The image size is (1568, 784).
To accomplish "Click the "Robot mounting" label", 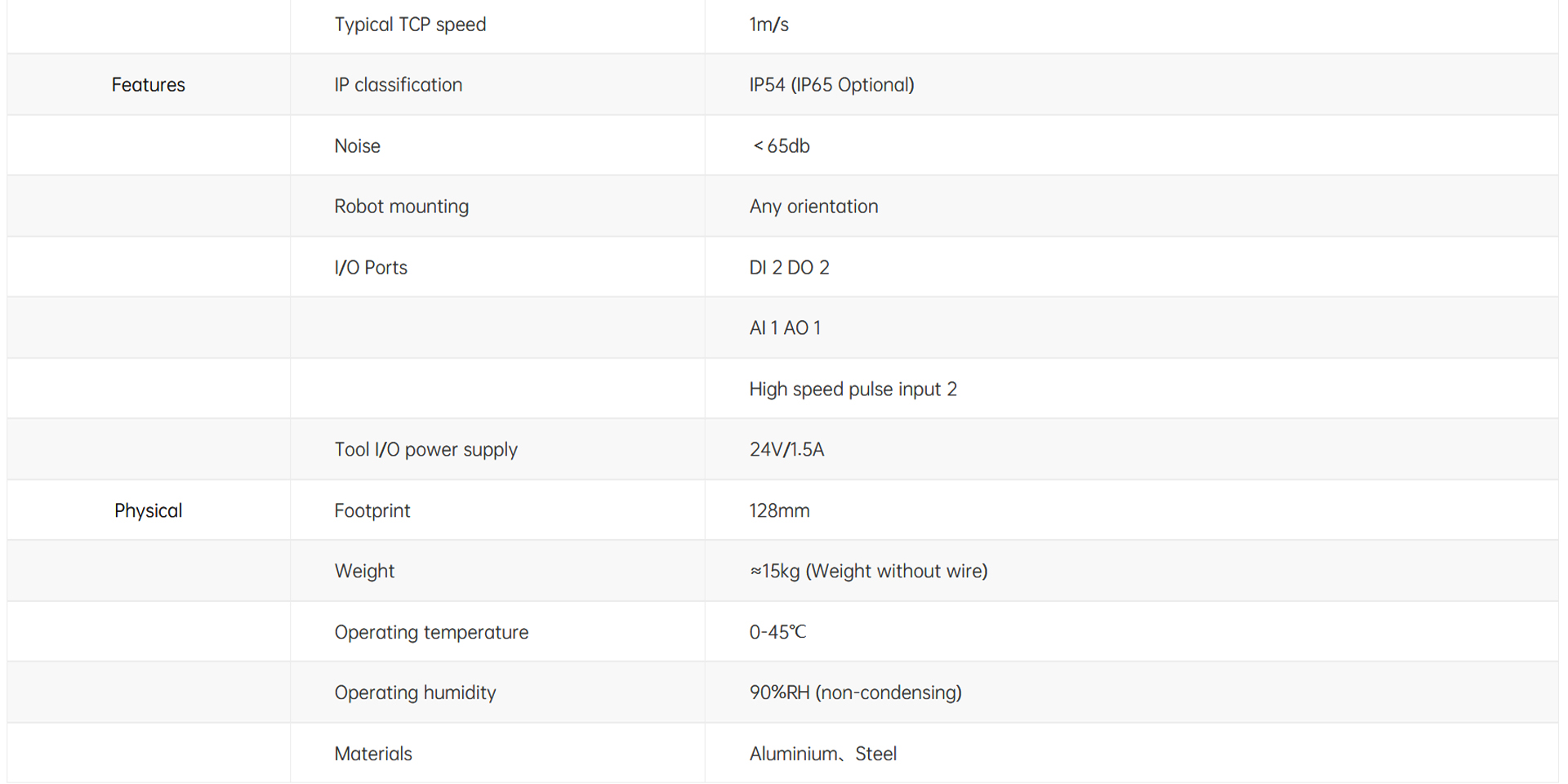I will [x=401, y=207].
